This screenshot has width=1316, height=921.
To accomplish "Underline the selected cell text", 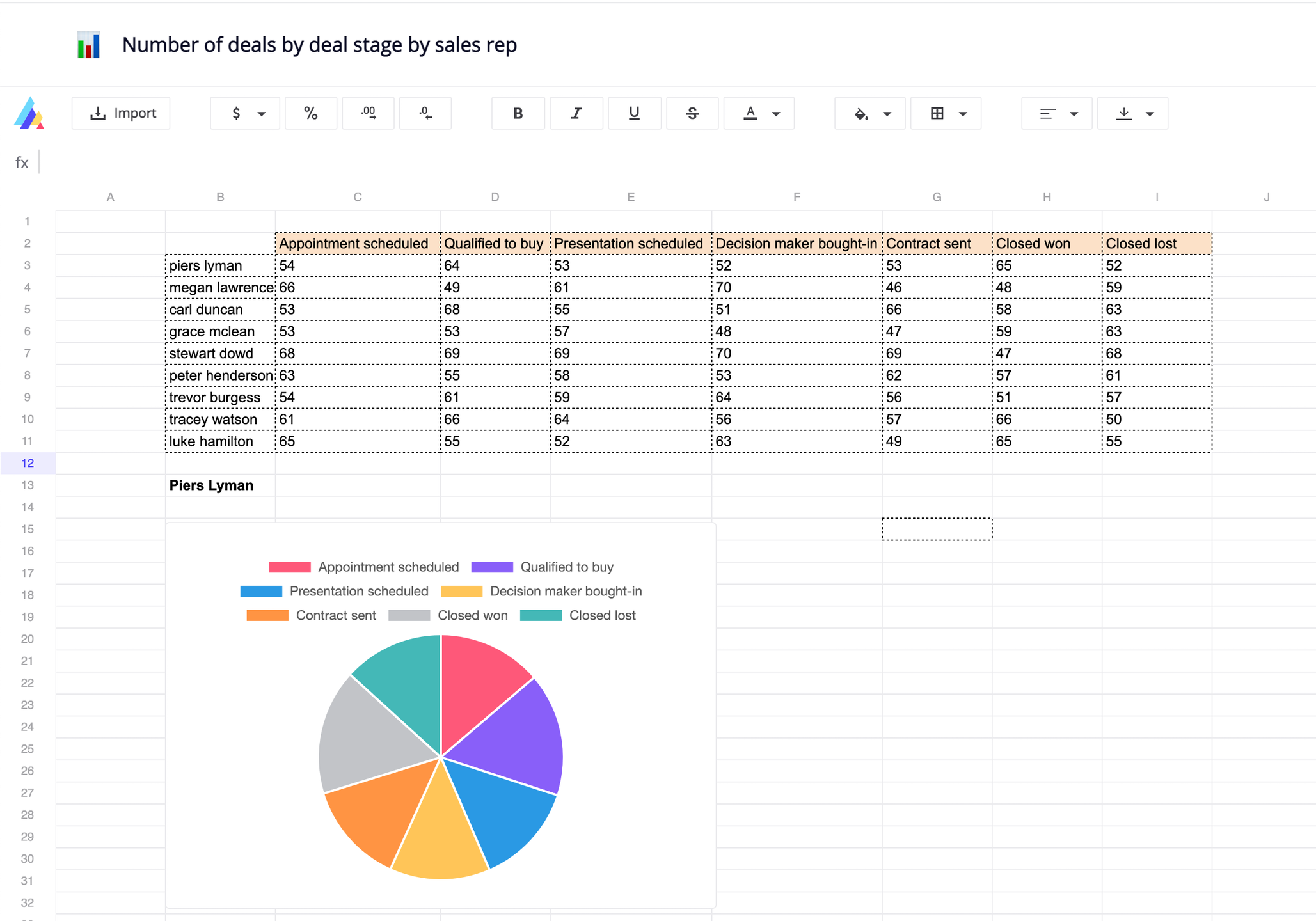I will coord(634,113).
